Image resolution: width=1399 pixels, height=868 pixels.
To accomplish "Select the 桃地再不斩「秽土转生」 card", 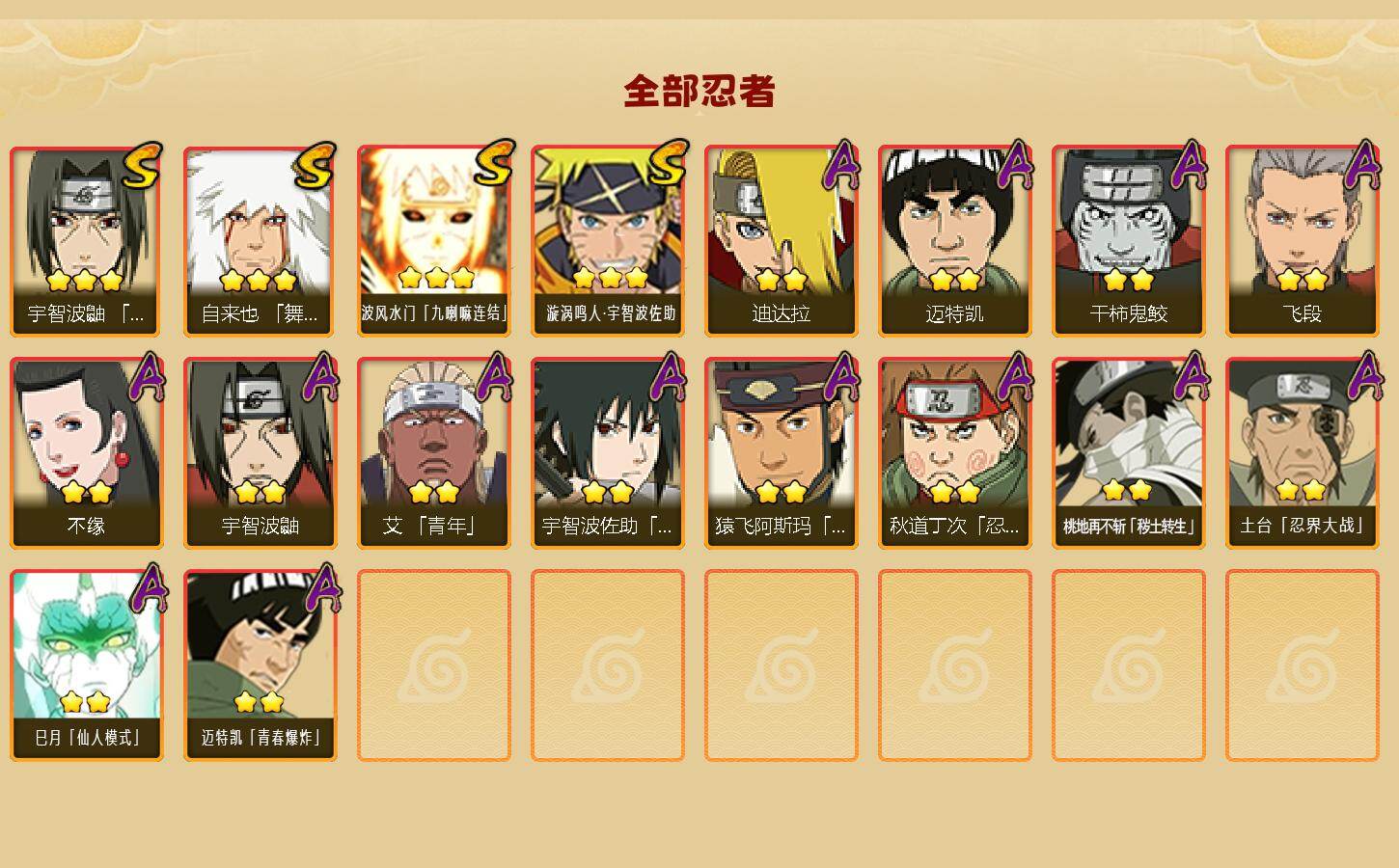I will point(1128,453).
